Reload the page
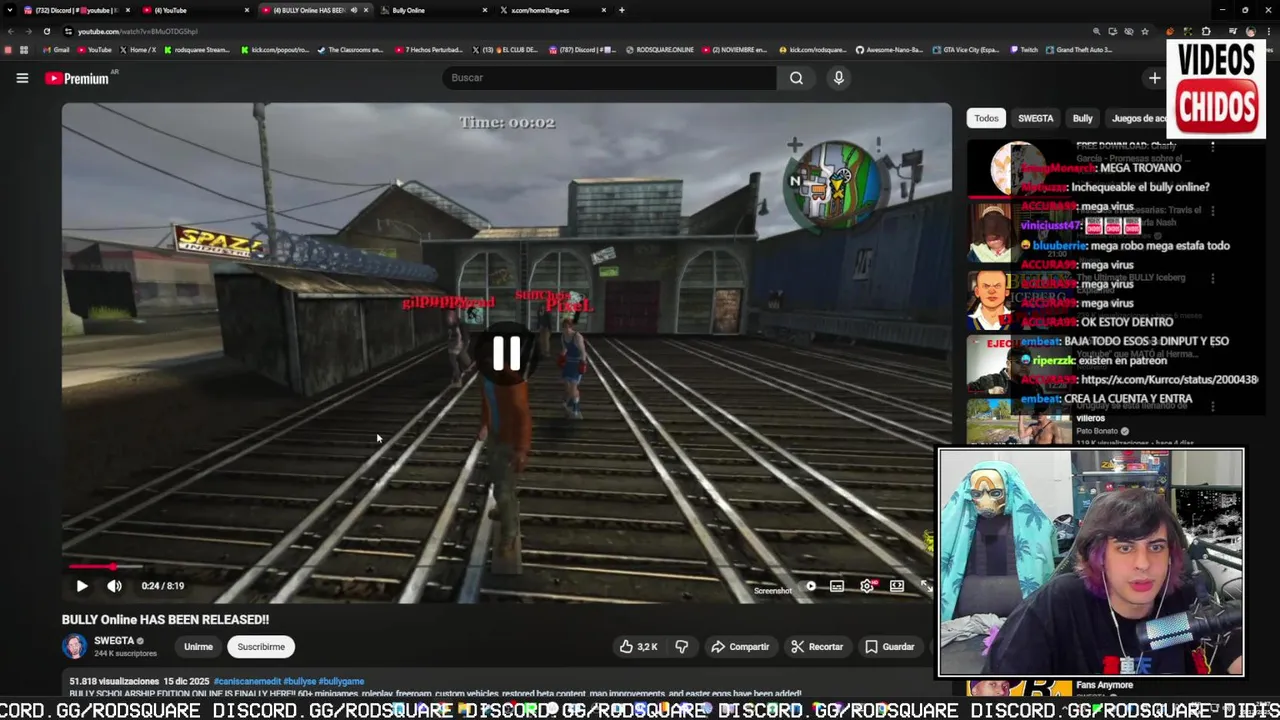This screenshot has width=1280, height=720. pyautogui.click(x=46, y=31)
